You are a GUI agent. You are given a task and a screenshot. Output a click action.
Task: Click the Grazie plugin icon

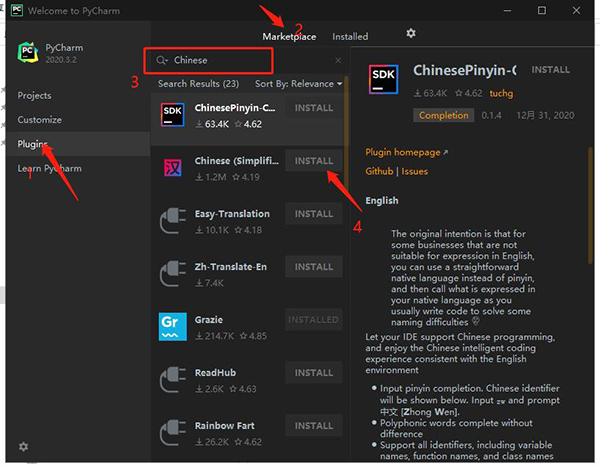[x=173, y=327]
